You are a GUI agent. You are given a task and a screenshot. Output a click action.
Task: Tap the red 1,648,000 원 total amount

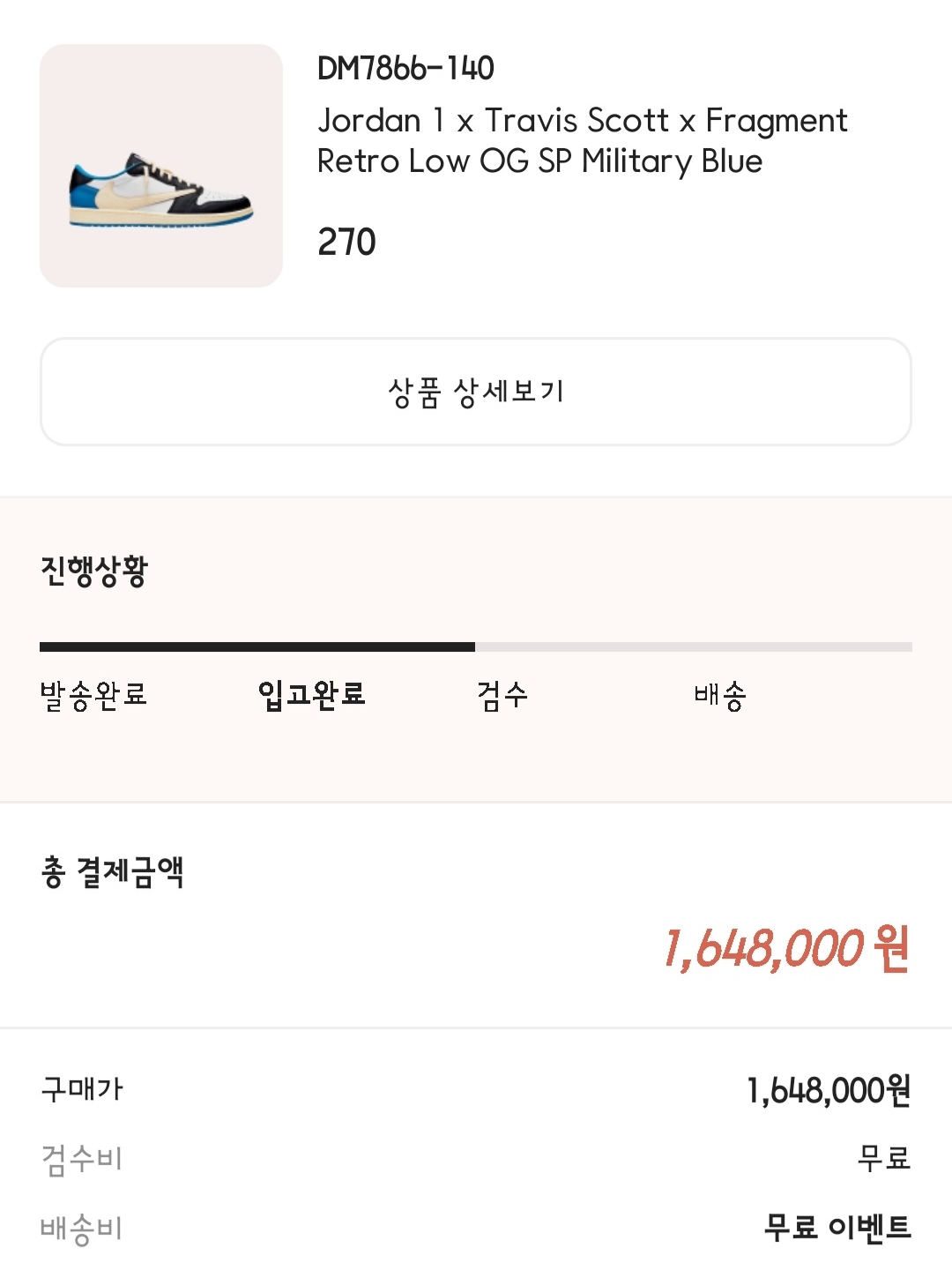786,949
